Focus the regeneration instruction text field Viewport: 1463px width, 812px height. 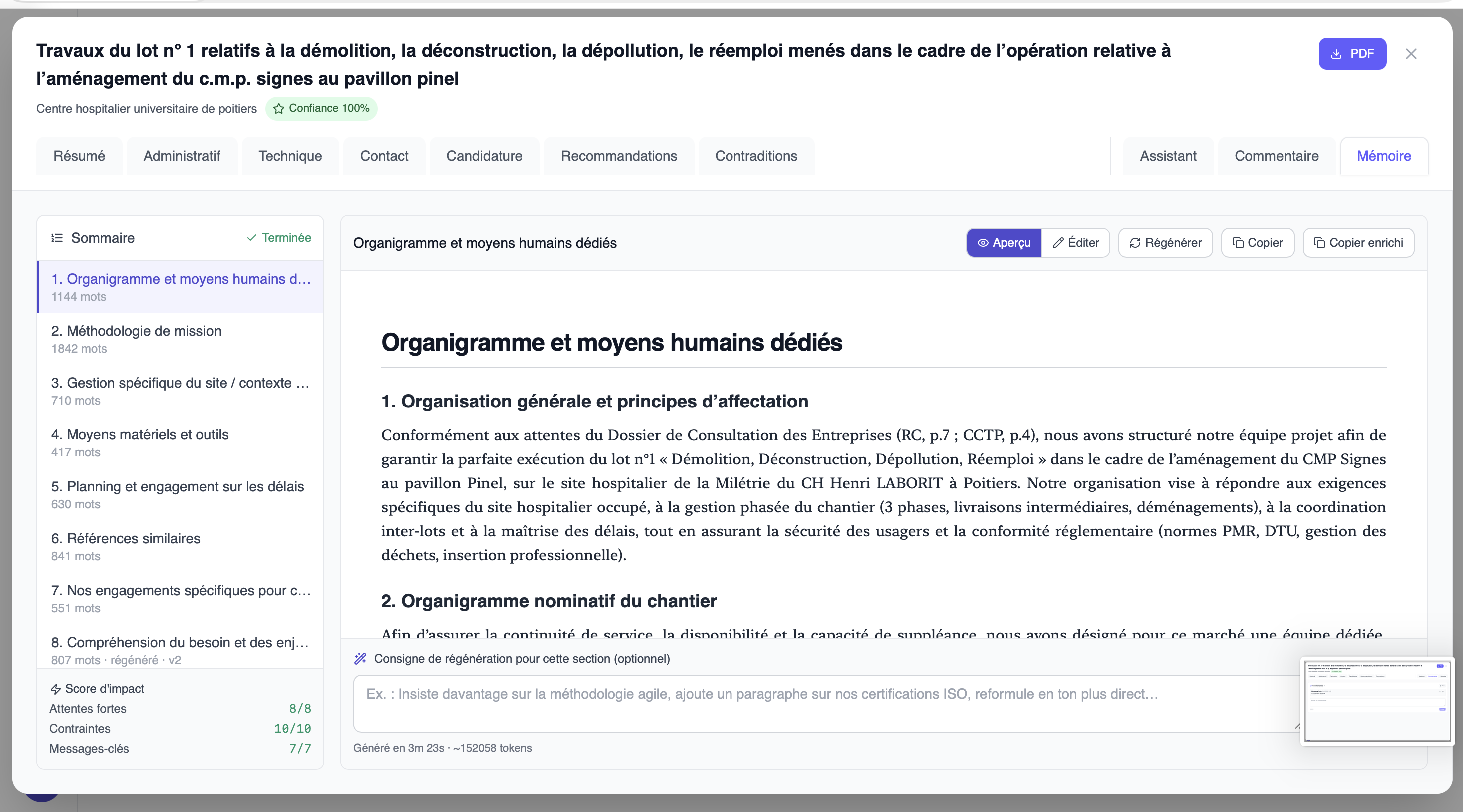pyautogui.click(x=827, y=704)
